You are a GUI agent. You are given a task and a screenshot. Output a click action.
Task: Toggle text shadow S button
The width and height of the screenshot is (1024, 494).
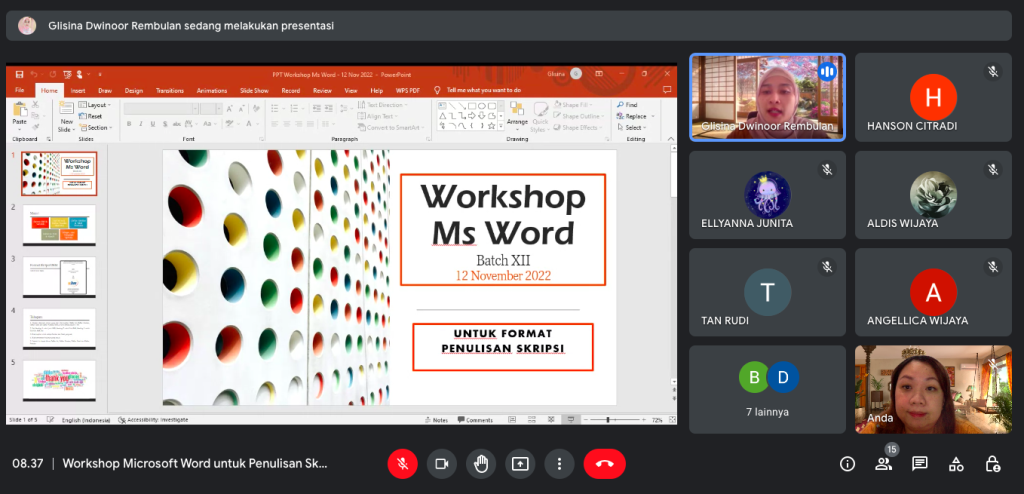click(165, 124)
